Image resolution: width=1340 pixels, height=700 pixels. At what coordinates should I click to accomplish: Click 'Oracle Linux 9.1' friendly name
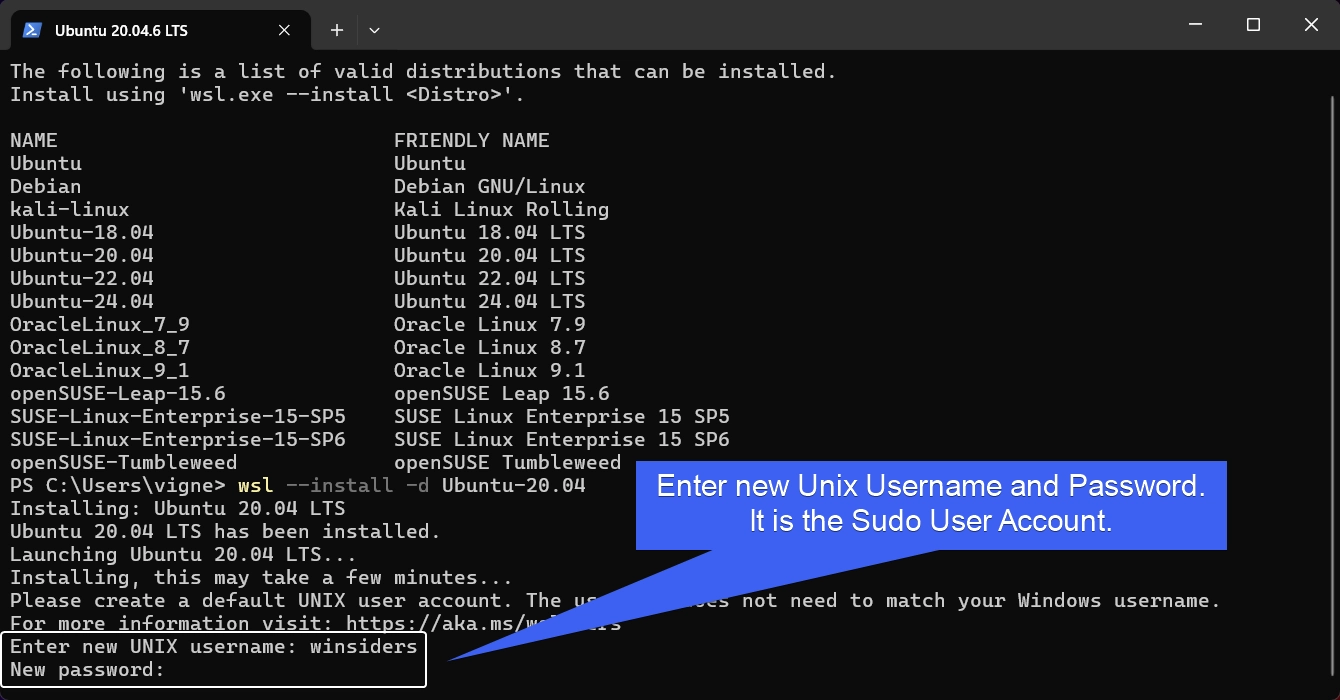click(x=490, y=370)
